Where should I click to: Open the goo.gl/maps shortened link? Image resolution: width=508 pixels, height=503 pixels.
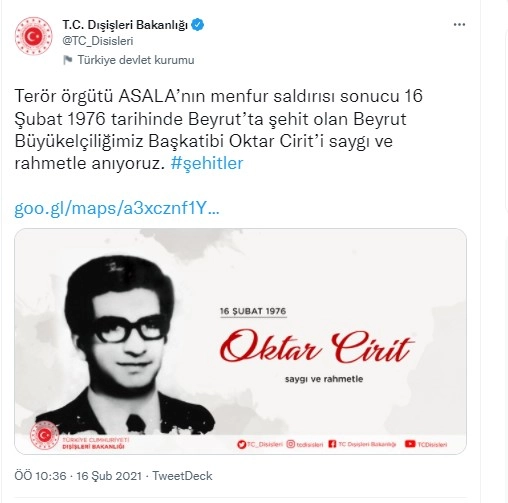point(117,209)
